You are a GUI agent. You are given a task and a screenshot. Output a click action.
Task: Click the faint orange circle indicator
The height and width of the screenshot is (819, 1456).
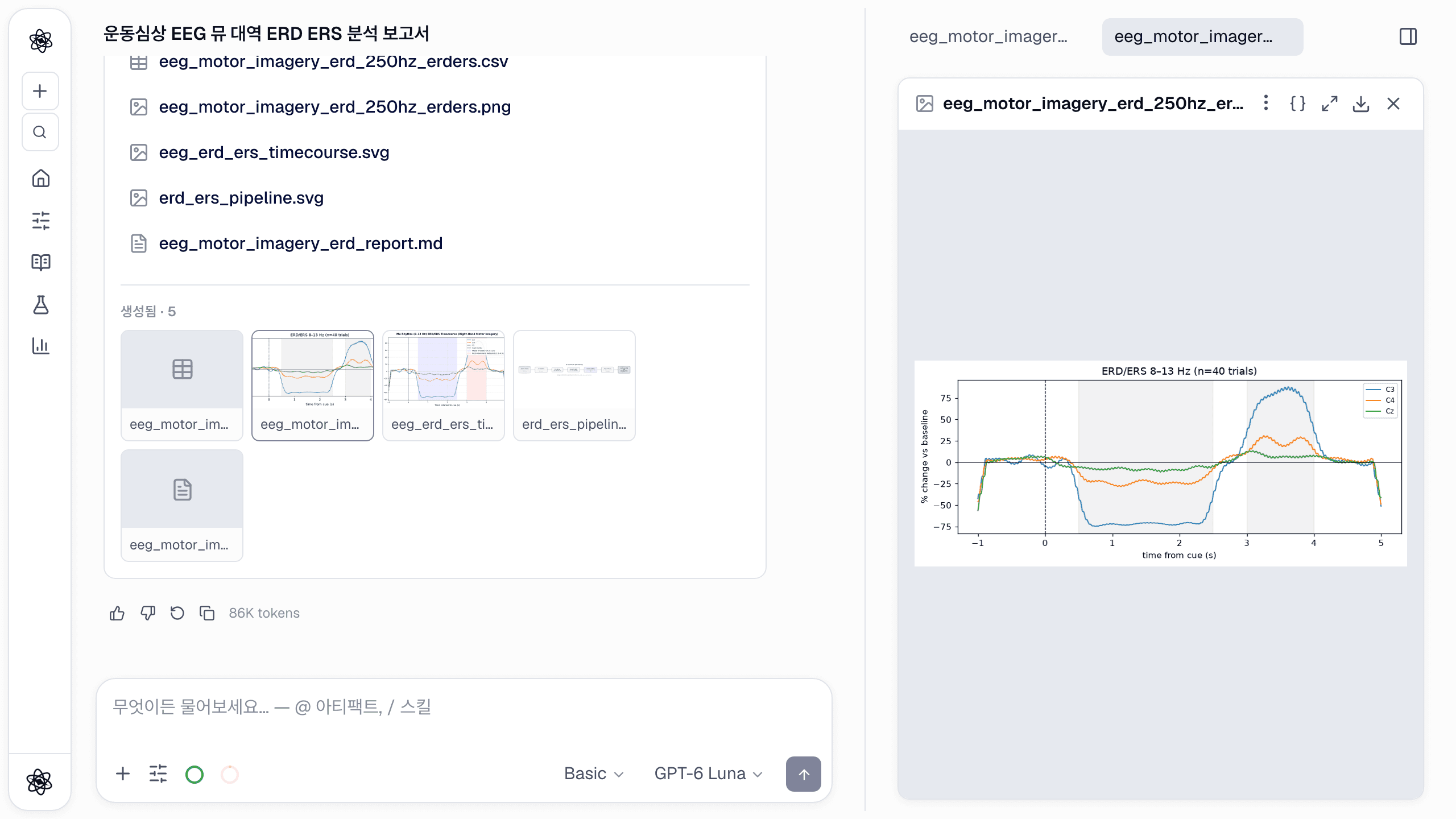[230, 774]
